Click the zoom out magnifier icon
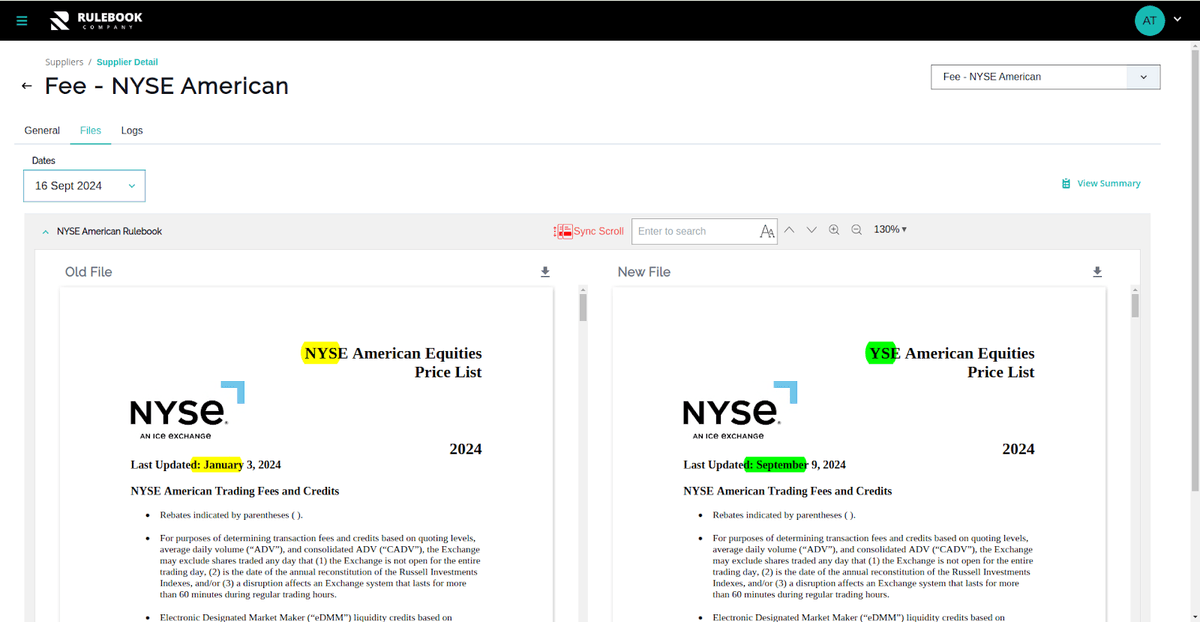 click(856, 229)
